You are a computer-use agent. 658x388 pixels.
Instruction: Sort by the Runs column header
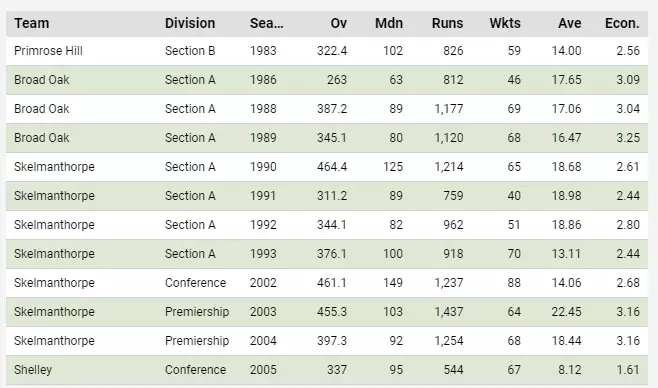(447, 23)
